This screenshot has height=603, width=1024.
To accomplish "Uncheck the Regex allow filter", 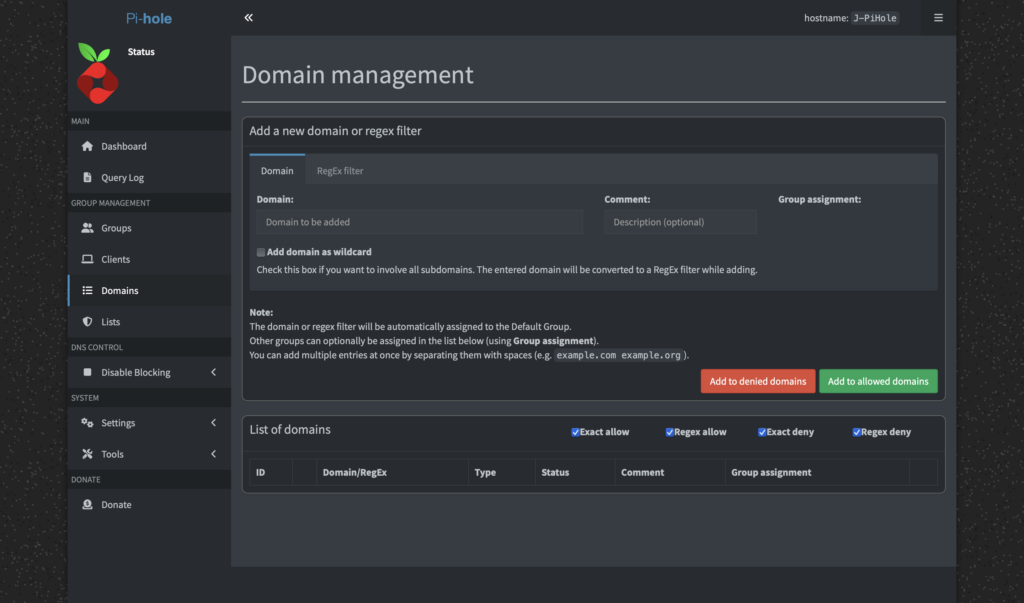I will (669, 433).
